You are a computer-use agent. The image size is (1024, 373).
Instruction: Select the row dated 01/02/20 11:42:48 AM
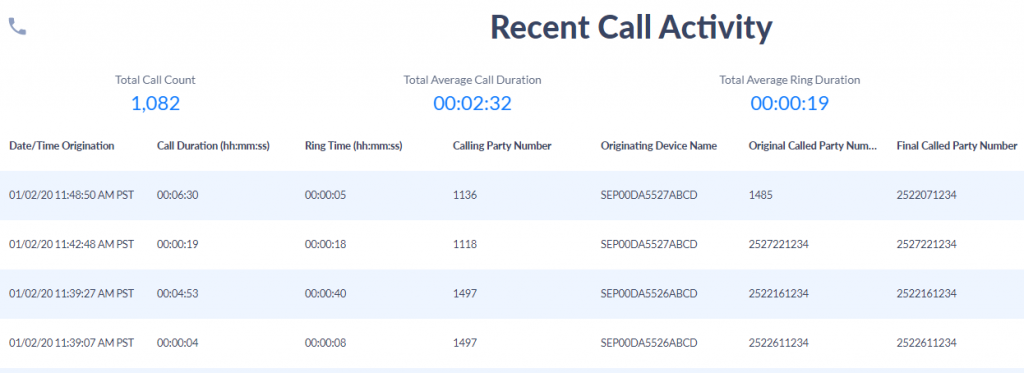(x=512, y=244)
